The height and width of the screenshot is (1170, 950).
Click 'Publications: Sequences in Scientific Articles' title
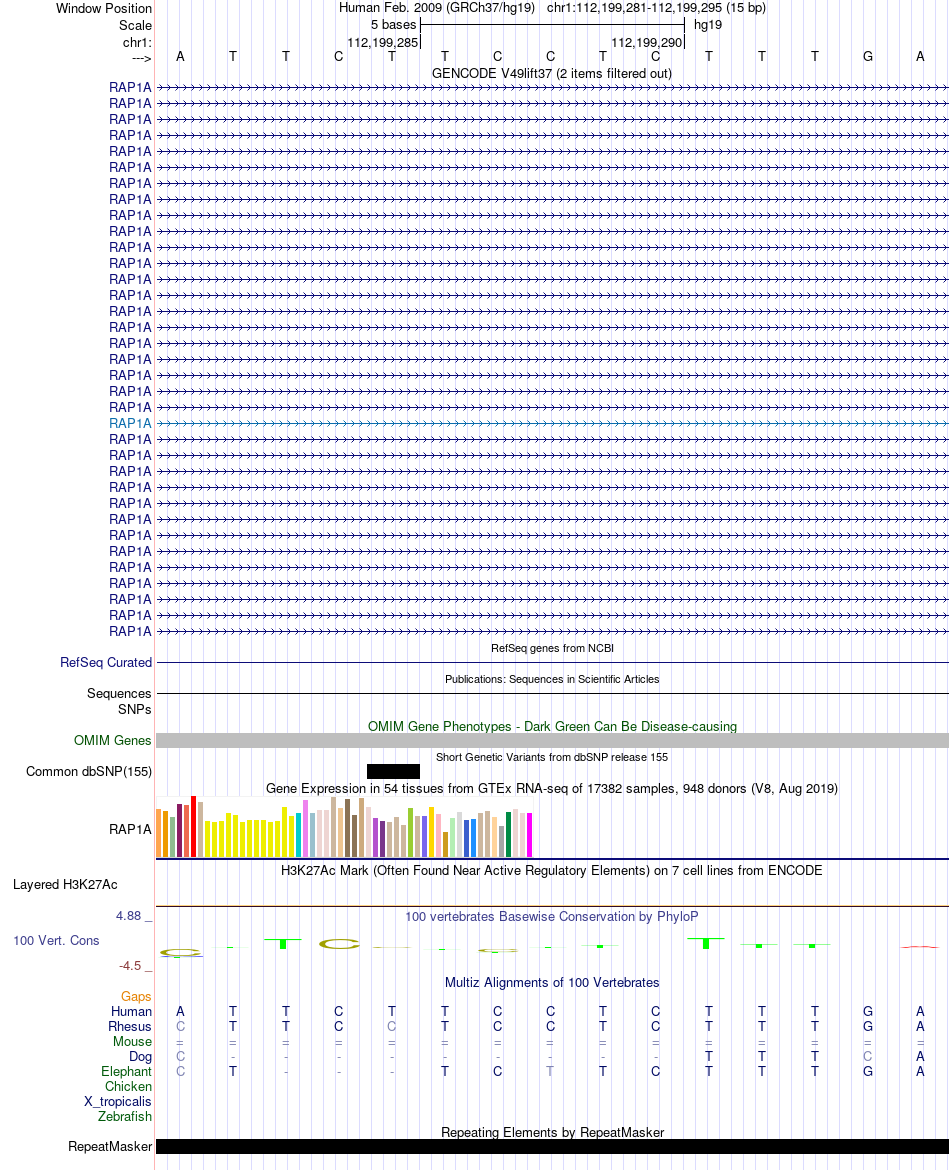[552, 680]
